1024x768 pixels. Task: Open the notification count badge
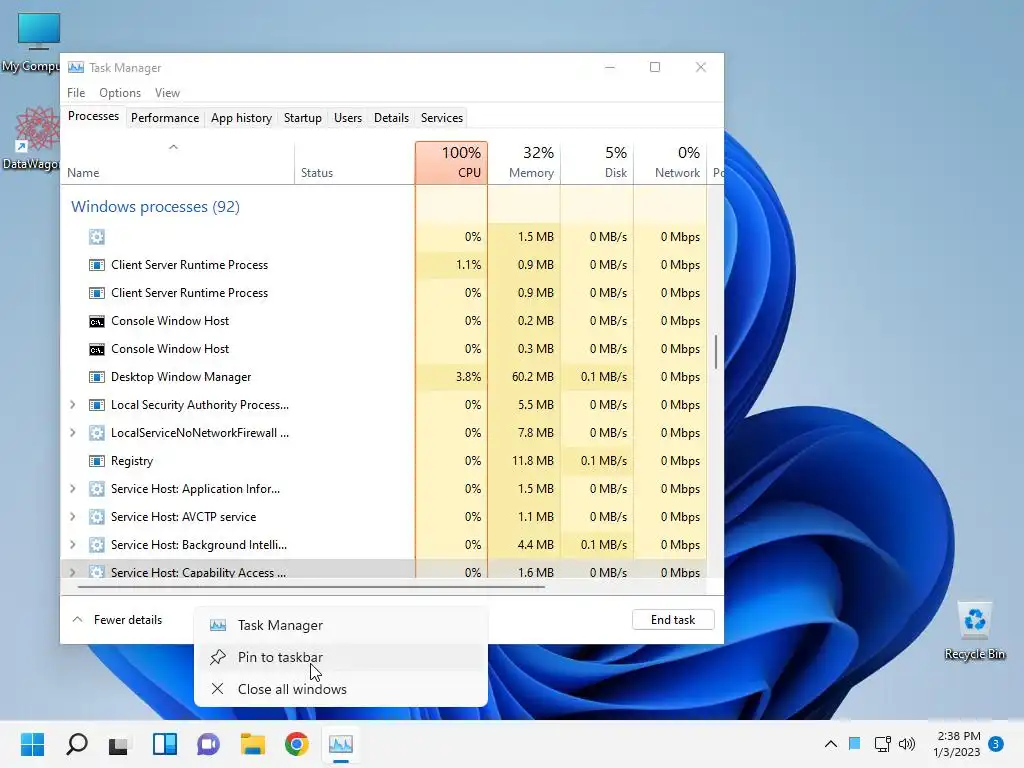(996, 744)
